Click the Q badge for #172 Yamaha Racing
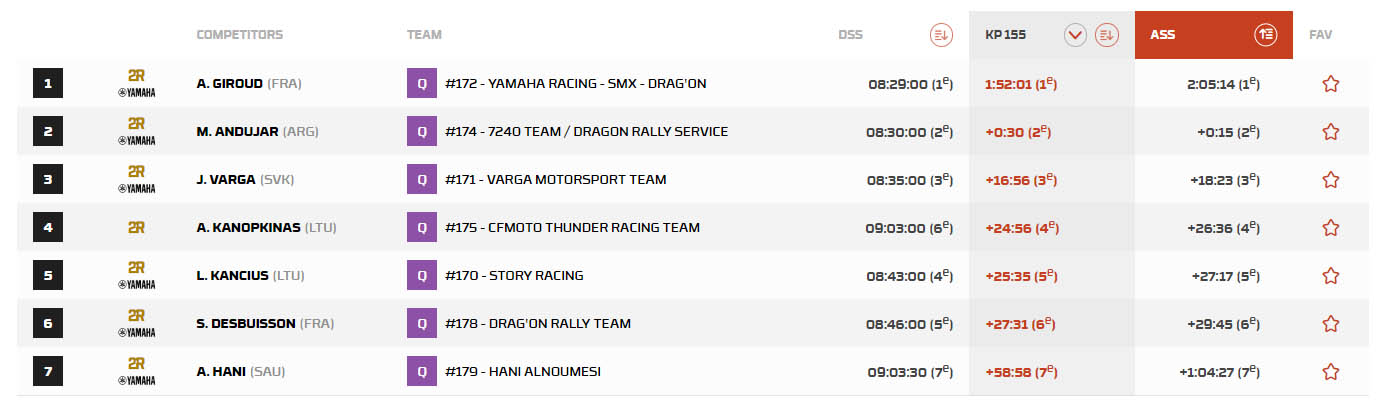Screen dimensions: 1378x406 pyautogui.click(x=421, y=84)
